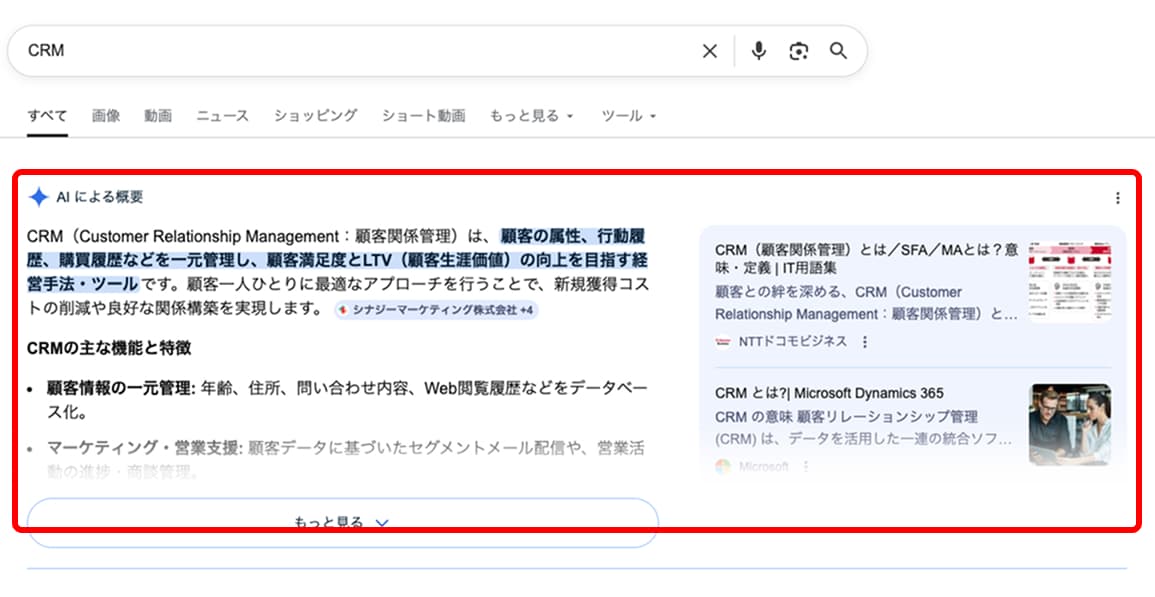The height and width of the screenshot is (597, 1155).
Task: Click the シナジーマーケティング株式会社 +4 source chip
Action: [x=438, y=310]
